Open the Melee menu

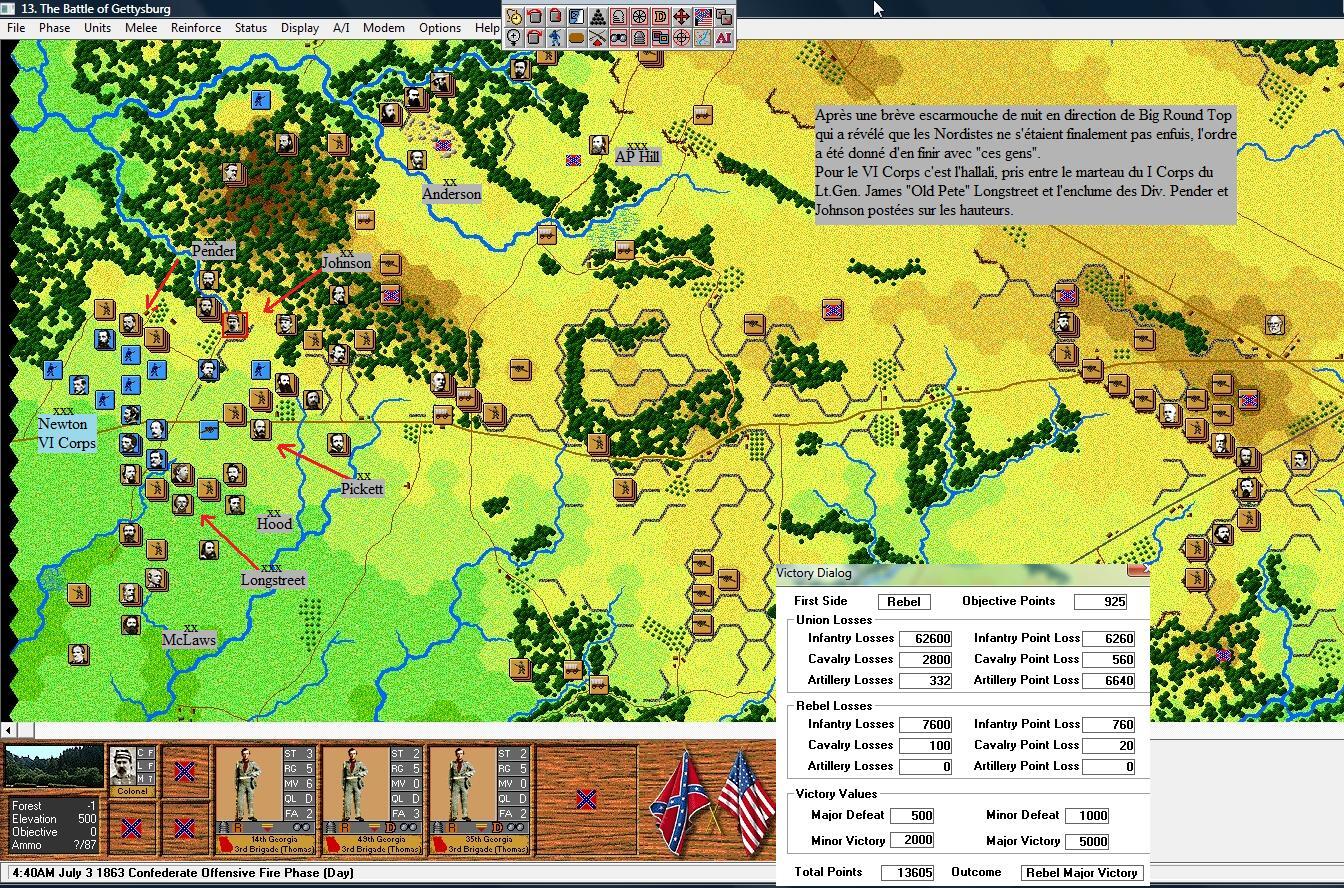(141, 28)
